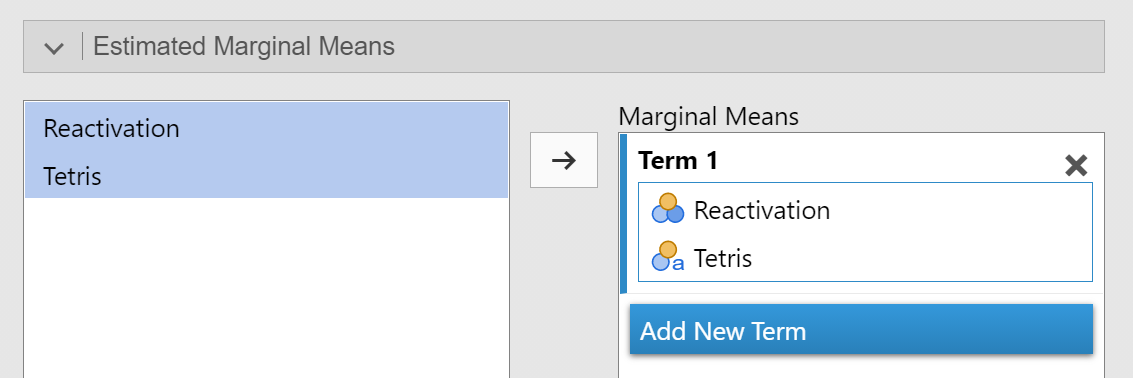Collapse the Estimated Marginal Means section chevron

[53, 48]
